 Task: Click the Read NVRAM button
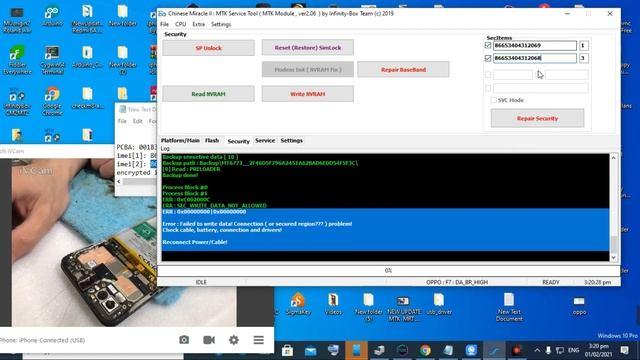click(209, 94)
